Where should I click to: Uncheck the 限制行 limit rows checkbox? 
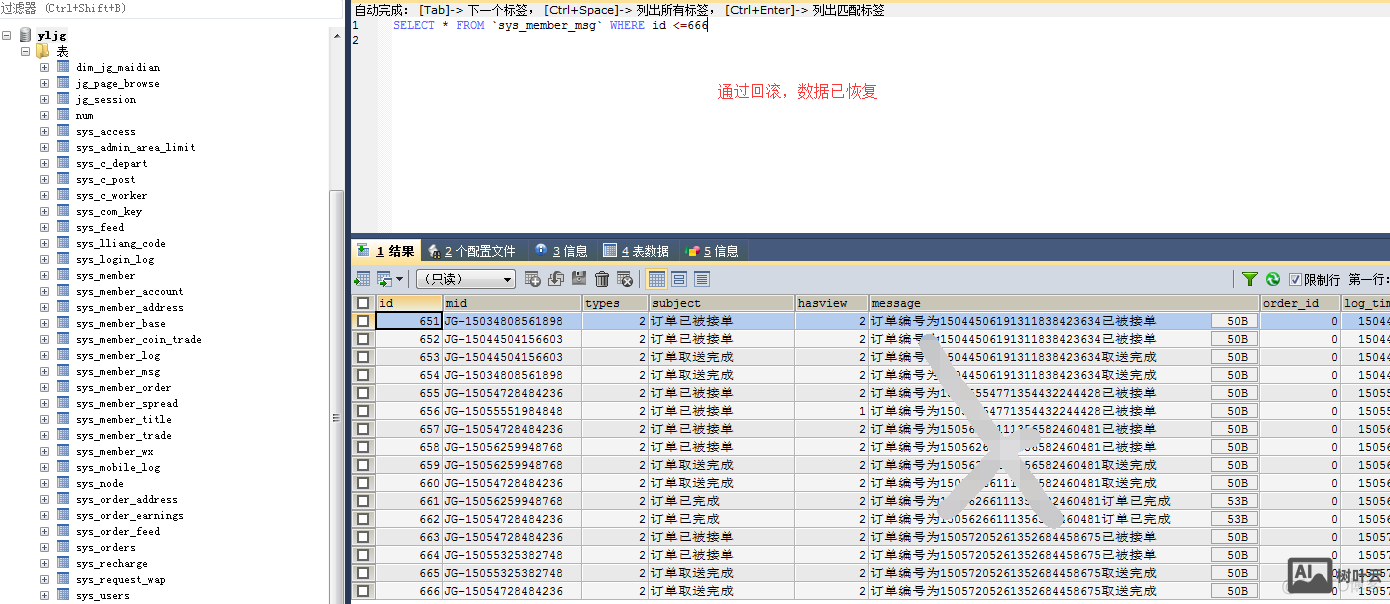coord(1295,279)
